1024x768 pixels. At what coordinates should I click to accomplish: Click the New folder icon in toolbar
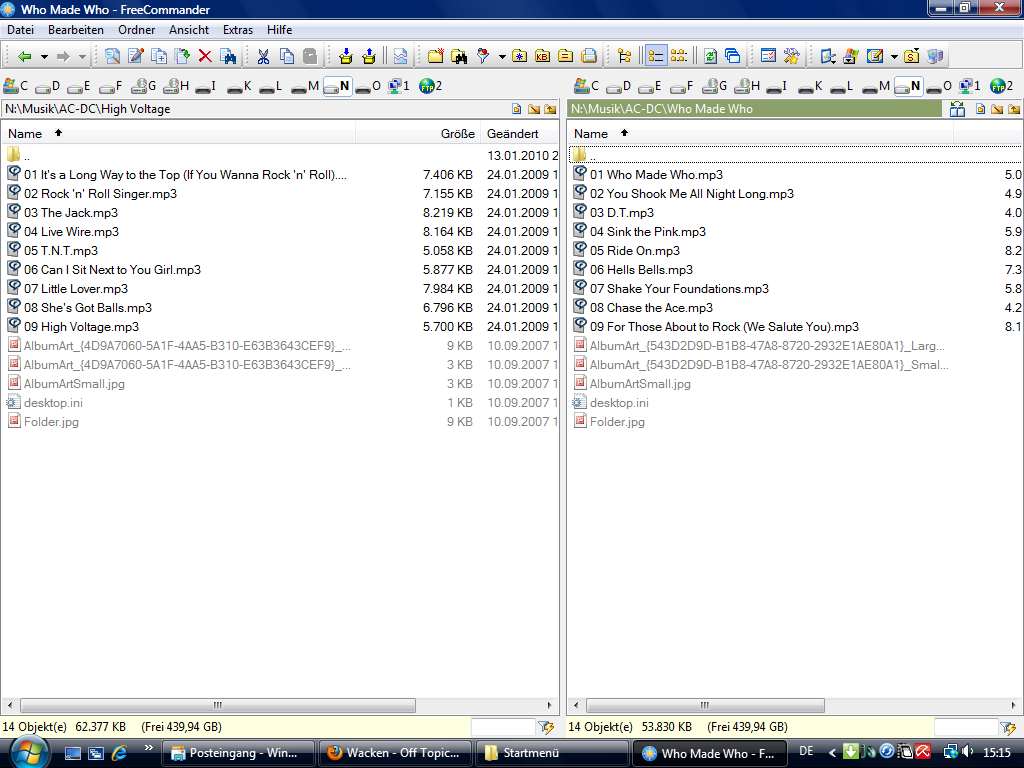(436, 56)
